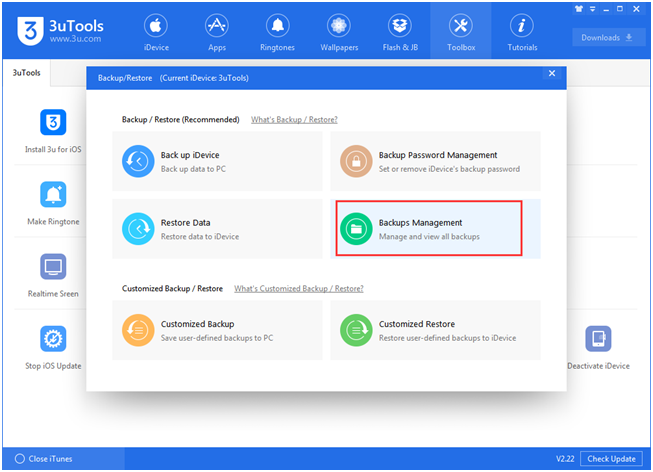
Task: Open the iDevice section
Action: point(156,33)
